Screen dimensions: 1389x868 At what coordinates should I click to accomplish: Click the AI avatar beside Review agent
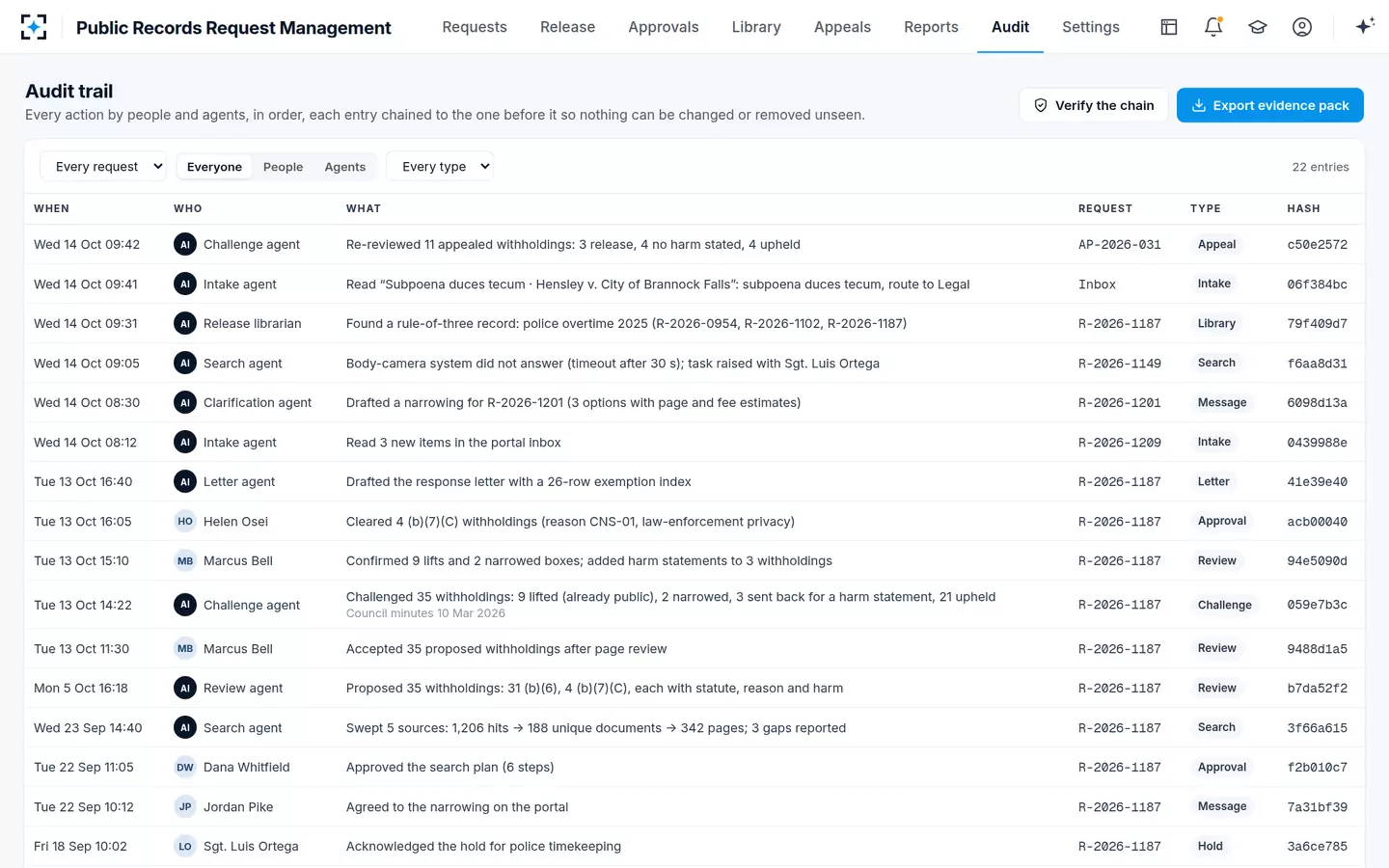185,688
